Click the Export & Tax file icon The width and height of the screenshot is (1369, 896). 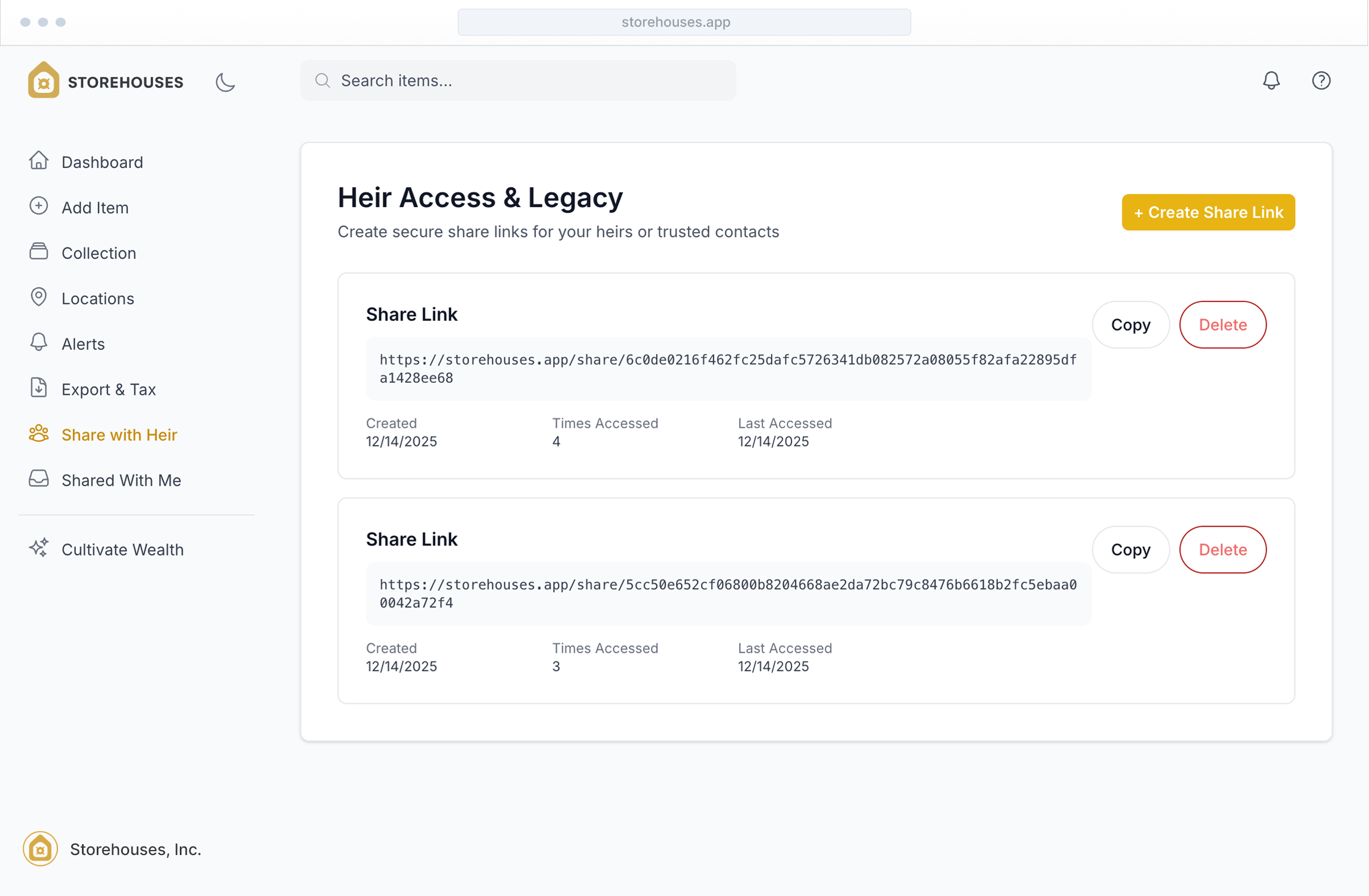point(39,387)
